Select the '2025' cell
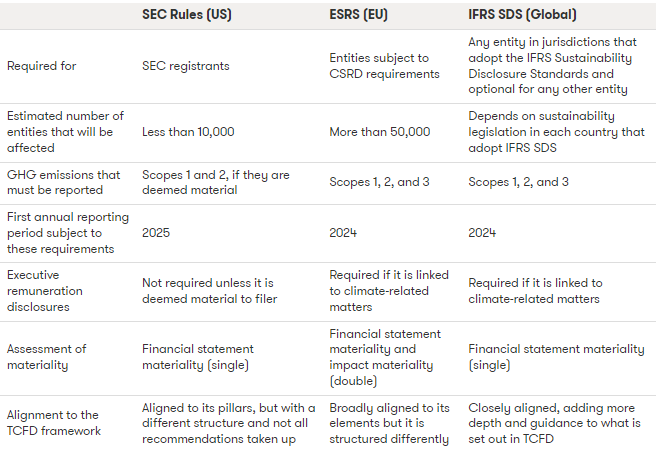This screenshot has height=453, width=656. (157, 232)
